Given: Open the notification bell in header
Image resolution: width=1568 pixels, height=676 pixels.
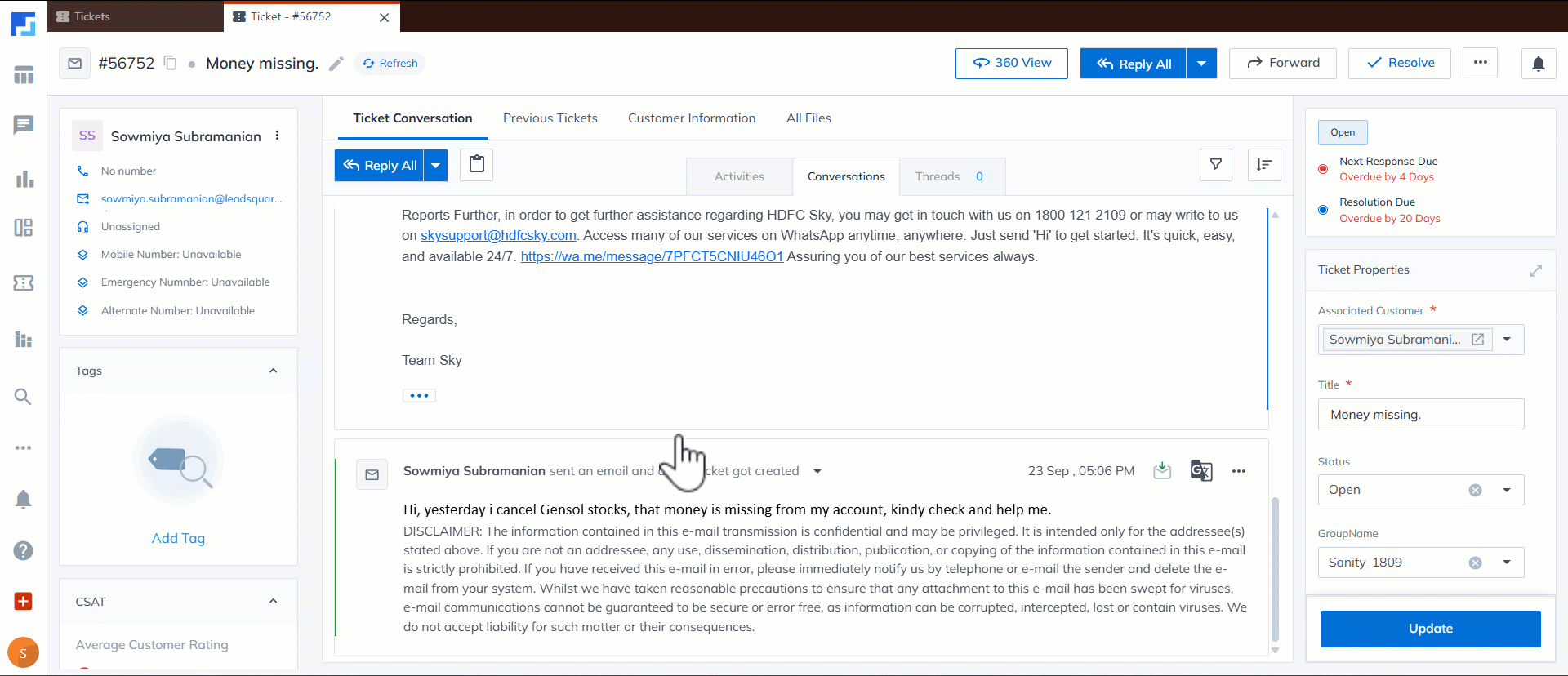Looking at the screenshot, I should click(x=1538, y=64).
